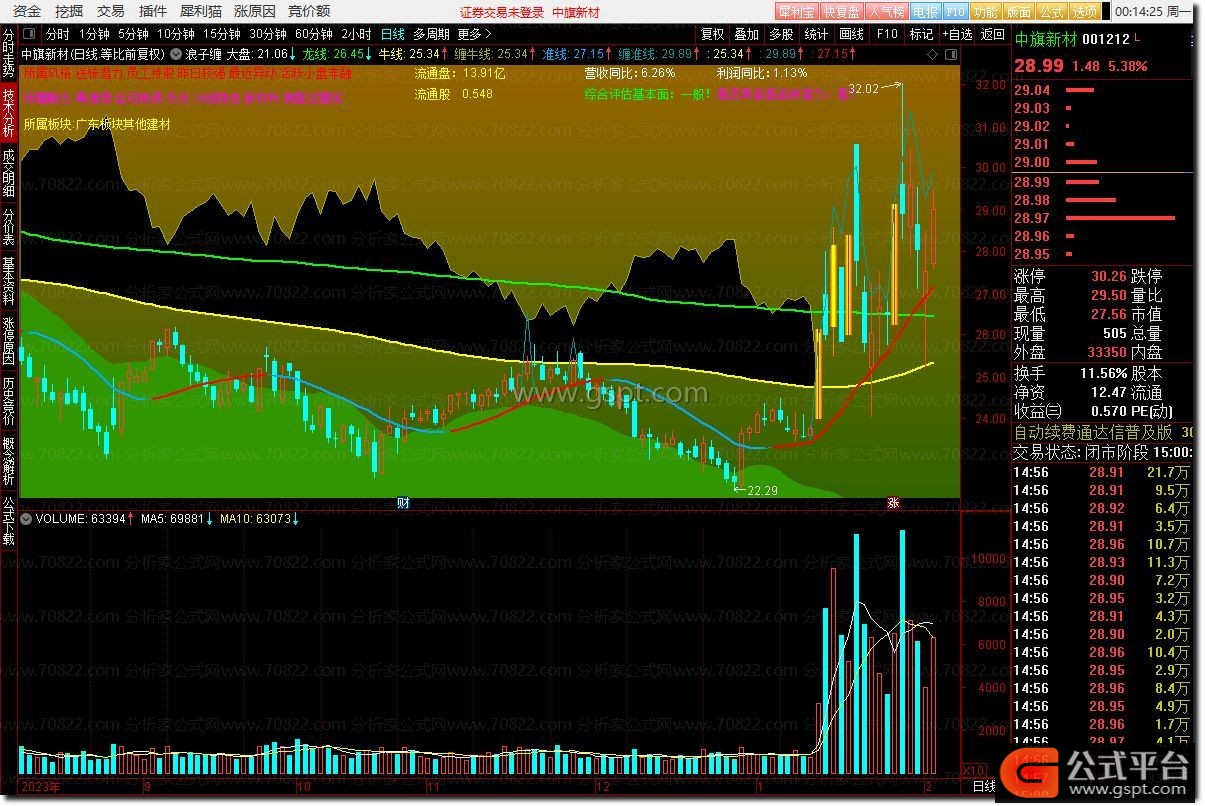Click the 快复盘 button
The height and width of the screenshot is (806, 1205).
pos(841,12)
